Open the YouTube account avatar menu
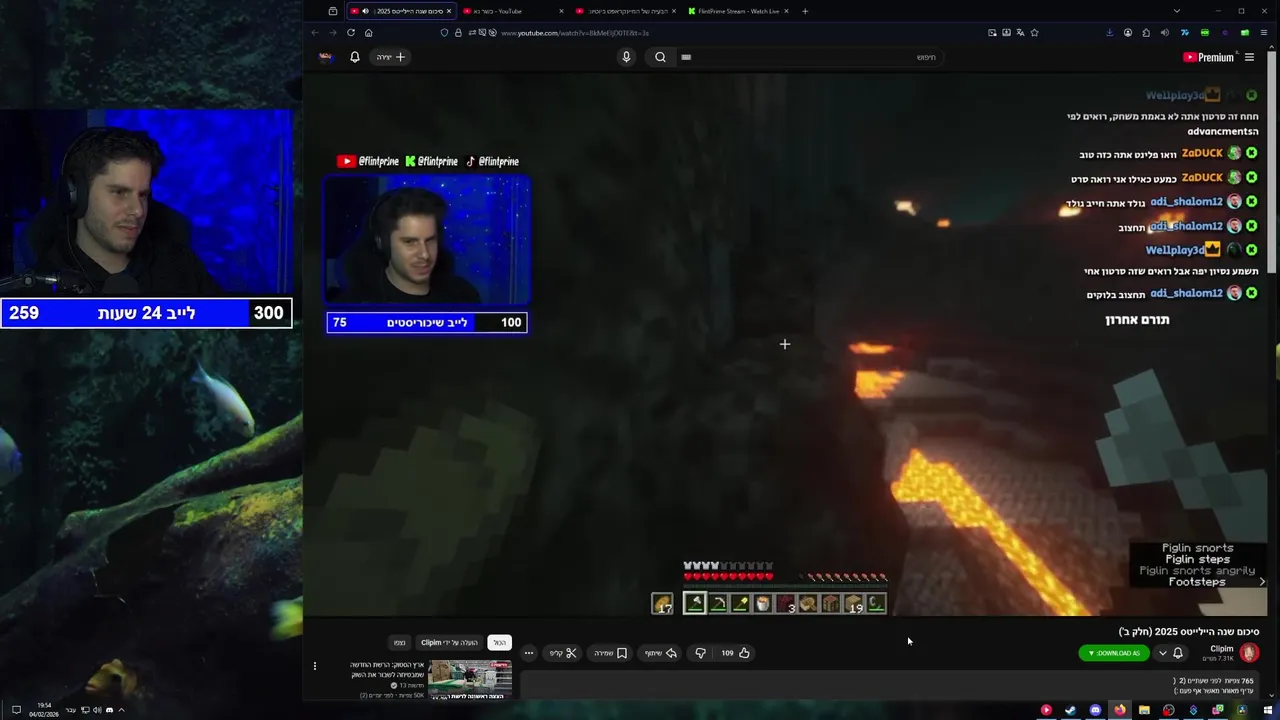 pos(326,57)
